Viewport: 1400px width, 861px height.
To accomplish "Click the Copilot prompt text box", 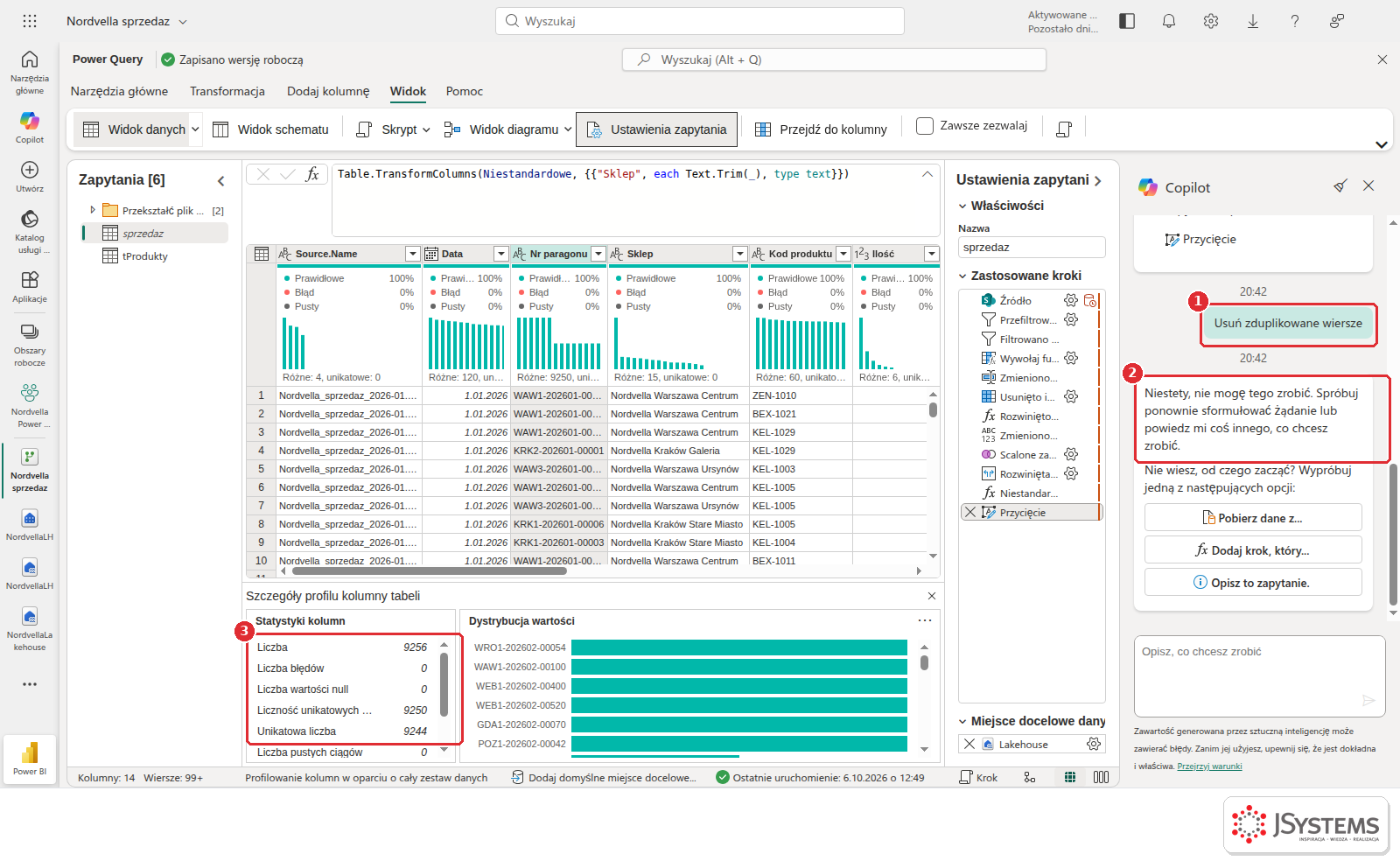I will pyautogui.click(x=1260, y=676).
